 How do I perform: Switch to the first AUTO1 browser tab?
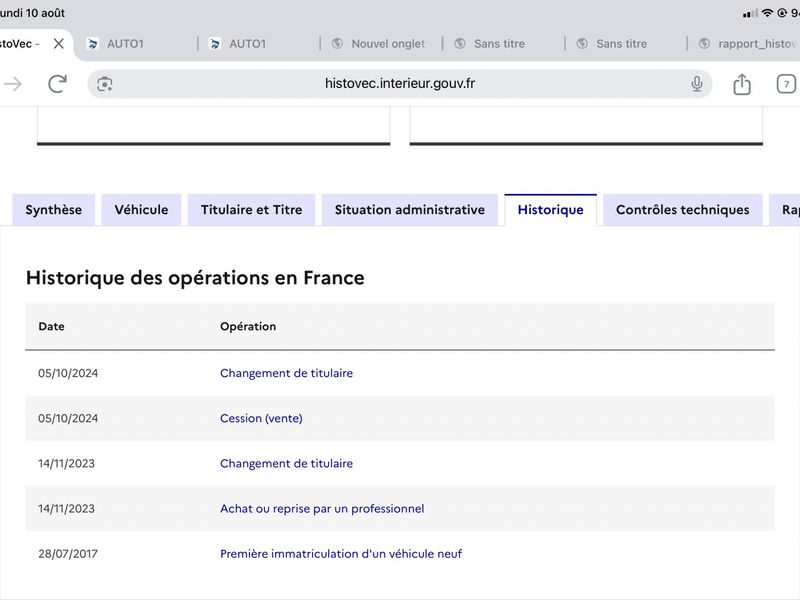[137, 44]
